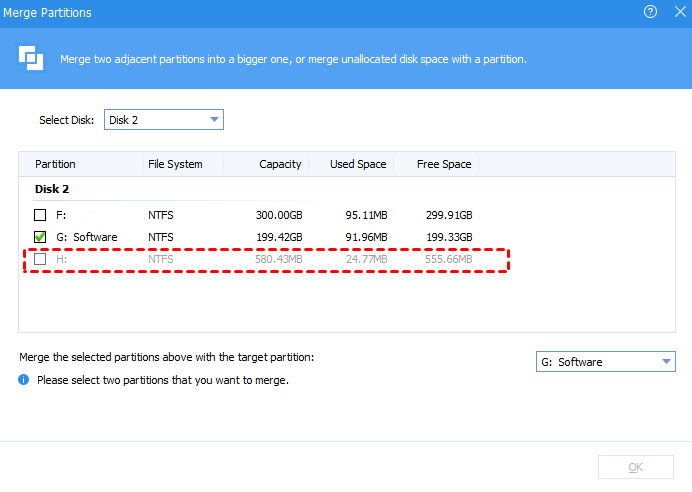Viewport: 692px width, 492px height.
Task: Open the Select Disk dropdown showing Disk 2
Action: [164, 120]
